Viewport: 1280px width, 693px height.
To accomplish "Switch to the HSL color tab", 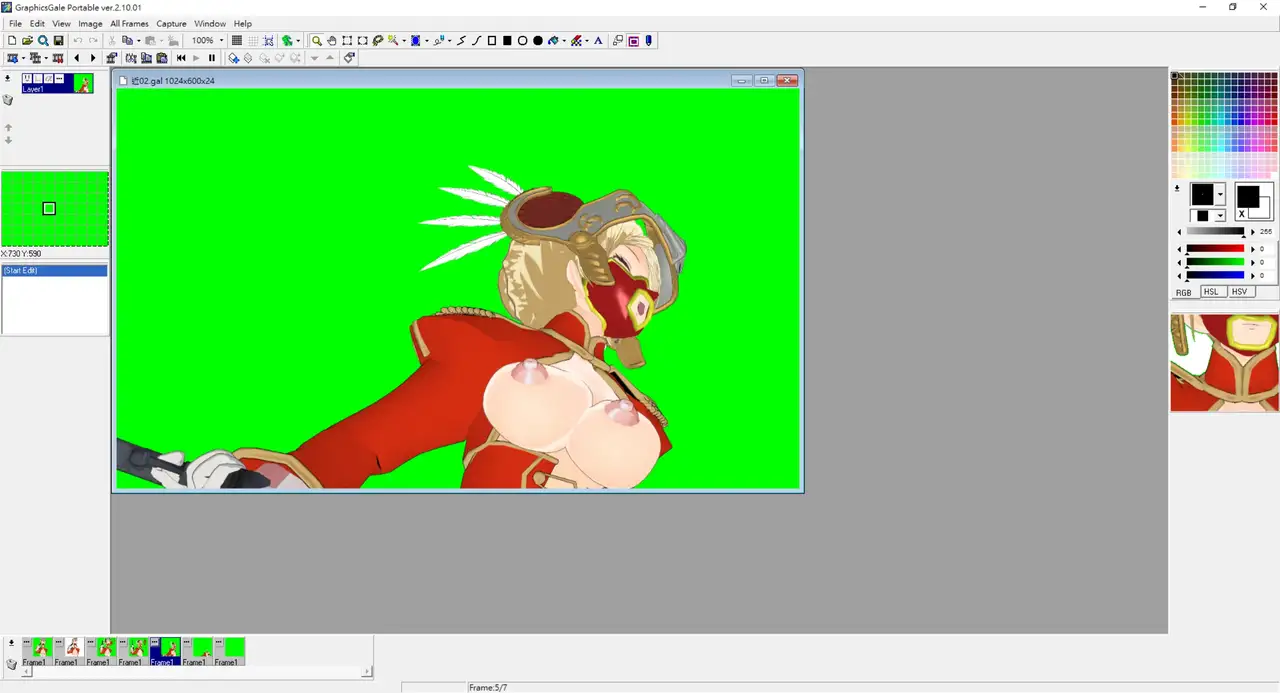I will coord(1211,292).
